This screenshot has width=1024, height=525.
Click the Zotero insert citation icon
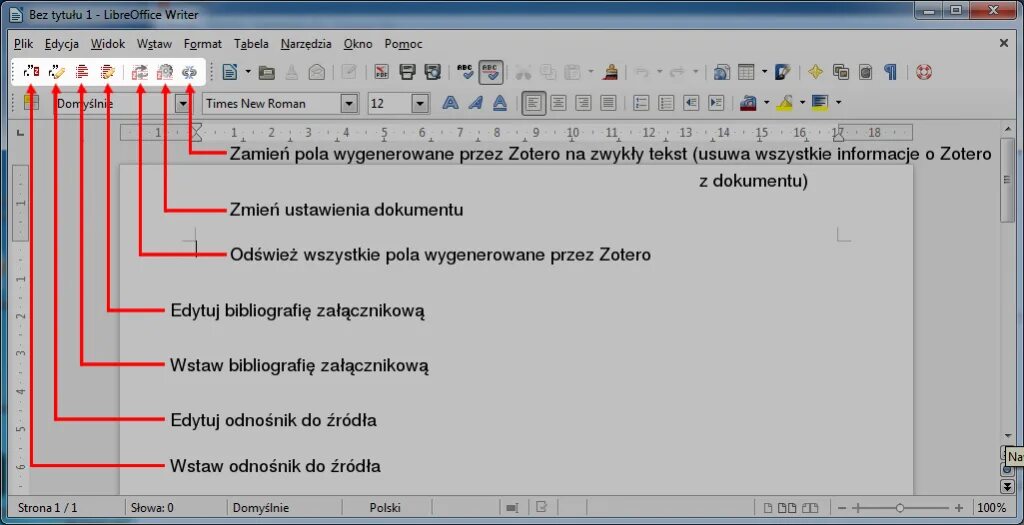coord(31,72)
